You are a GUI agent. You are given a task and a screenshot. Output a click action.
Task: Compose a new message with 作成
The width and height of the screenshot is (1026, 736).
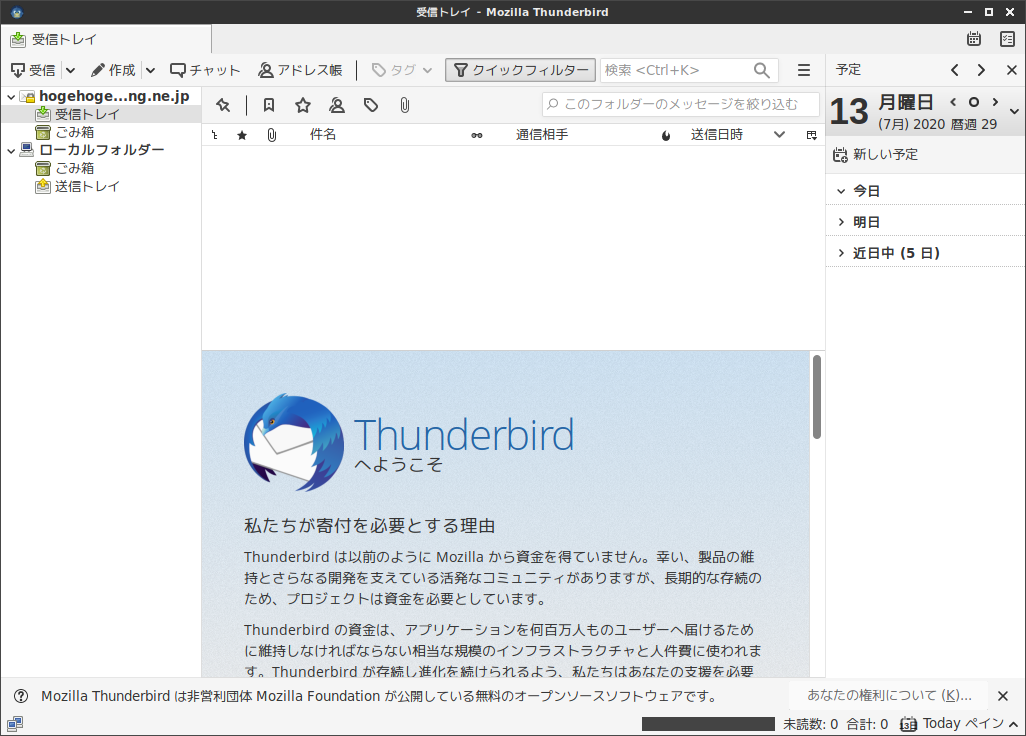[x=113, y=70]
